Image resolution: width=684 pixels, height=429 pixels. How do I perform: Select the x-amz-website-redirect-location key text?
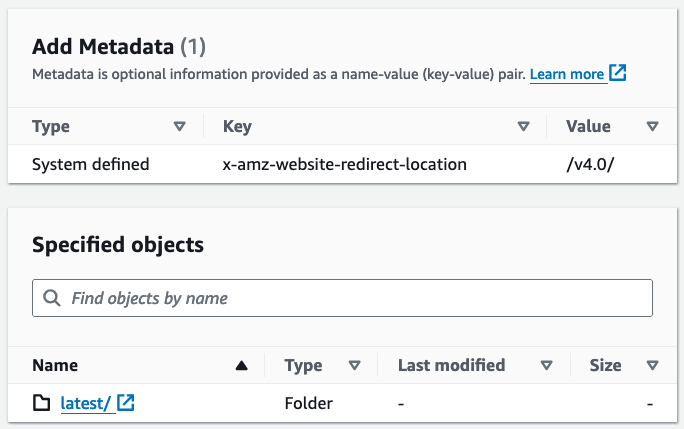point(345,165)
